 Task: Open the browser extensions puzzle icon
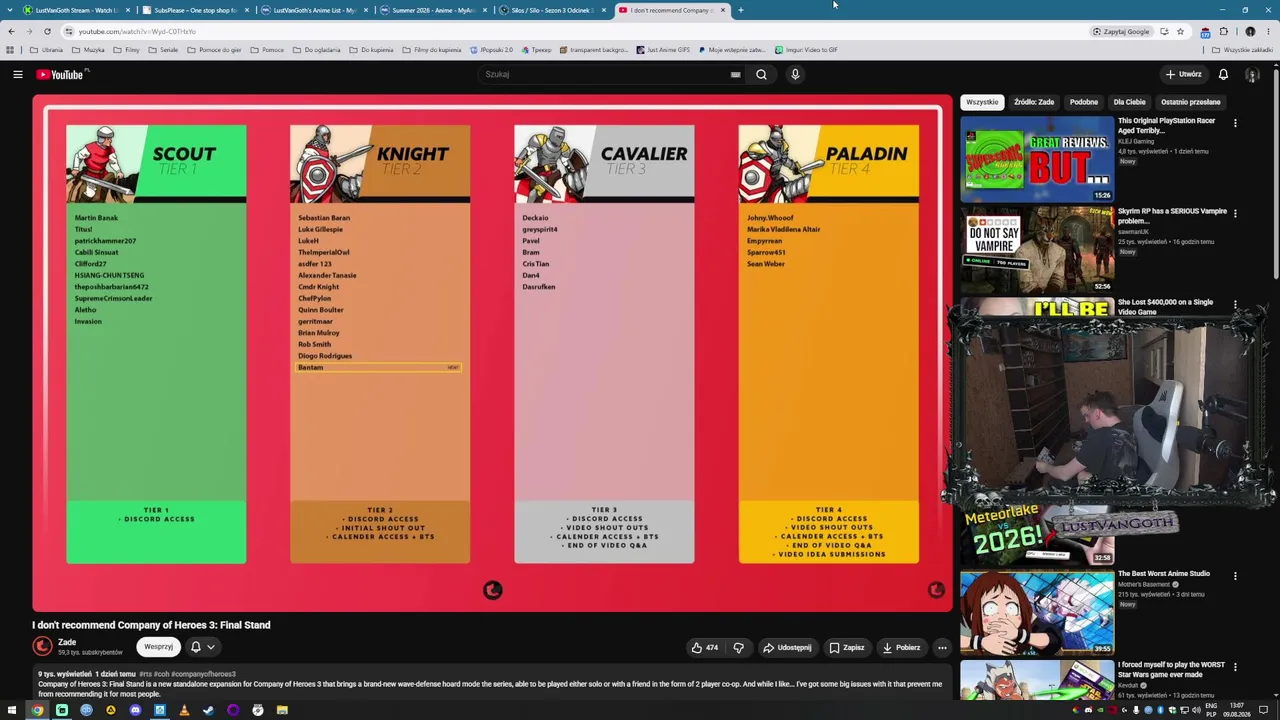pyautogui.click(x=1223, y=31)
